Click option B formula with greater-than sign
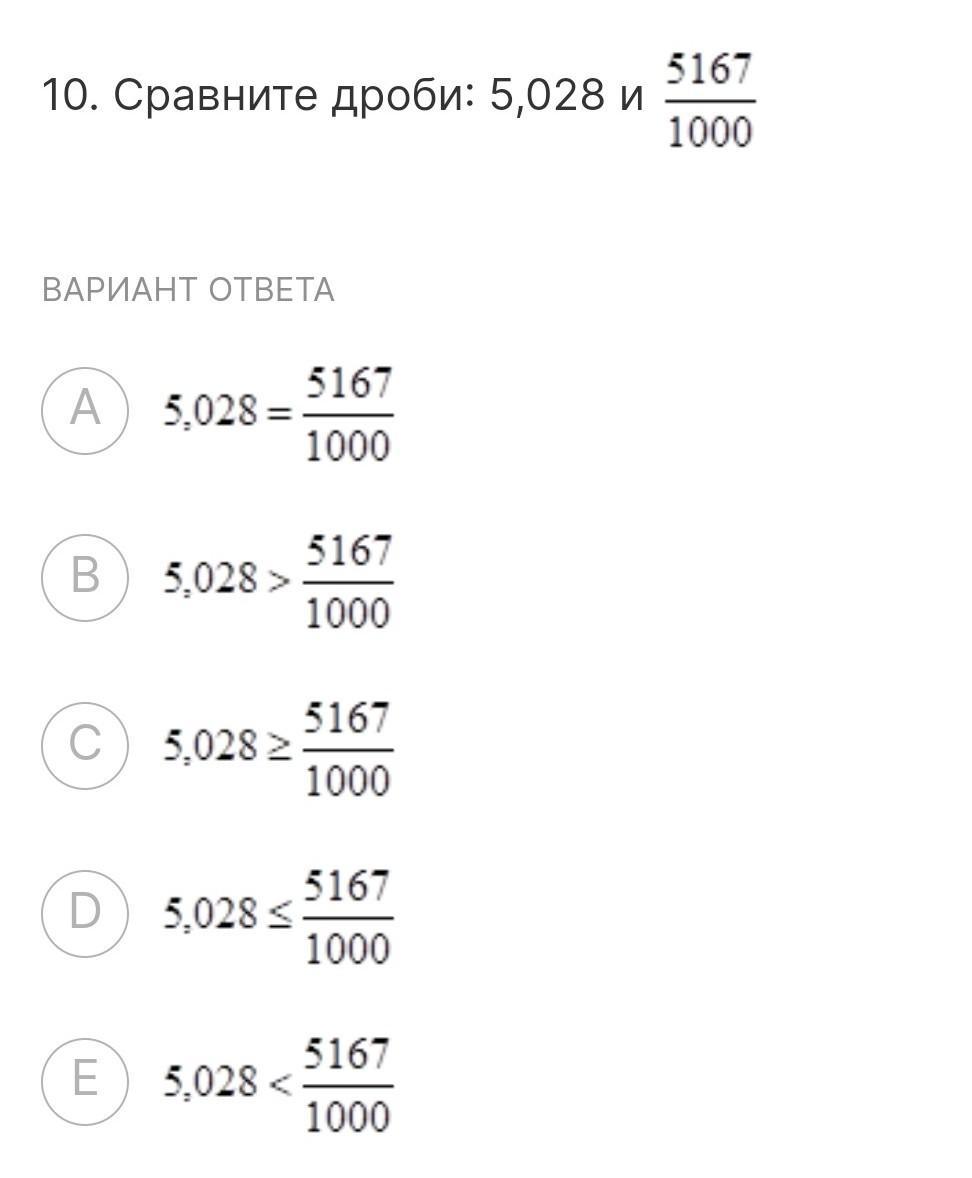Image resolution: width=972 pixels, height=1178 pixels. pyautogui.click(x=278, y=581)
